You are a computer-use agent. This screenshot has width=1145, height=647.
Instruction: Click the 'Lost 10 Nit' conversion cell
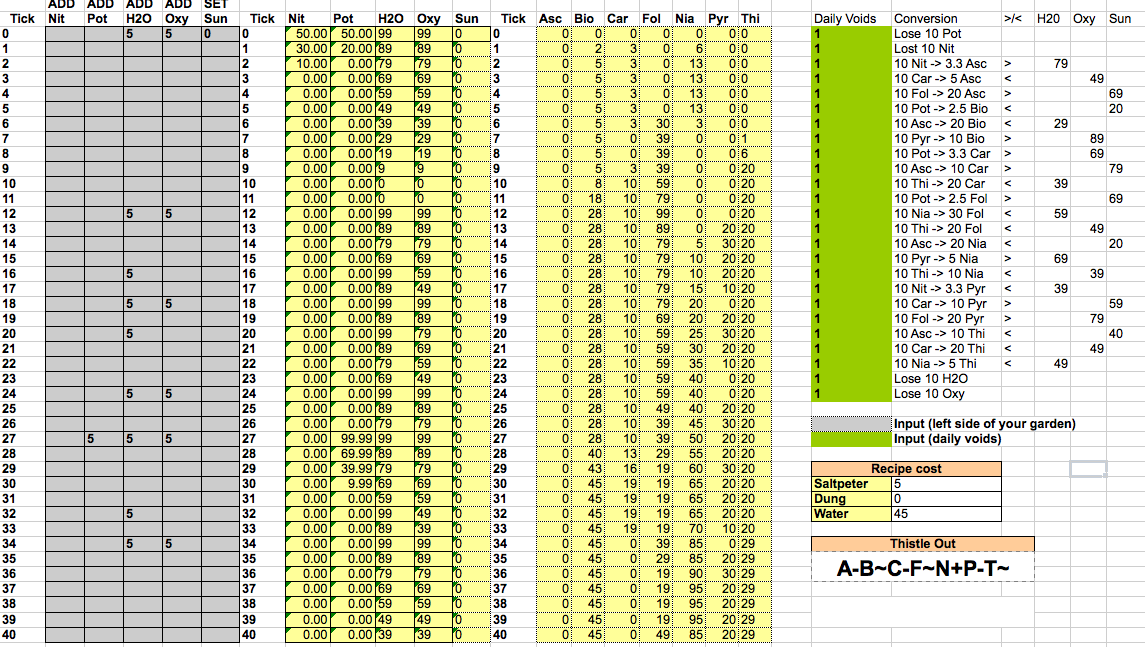[x=946, y=49]
